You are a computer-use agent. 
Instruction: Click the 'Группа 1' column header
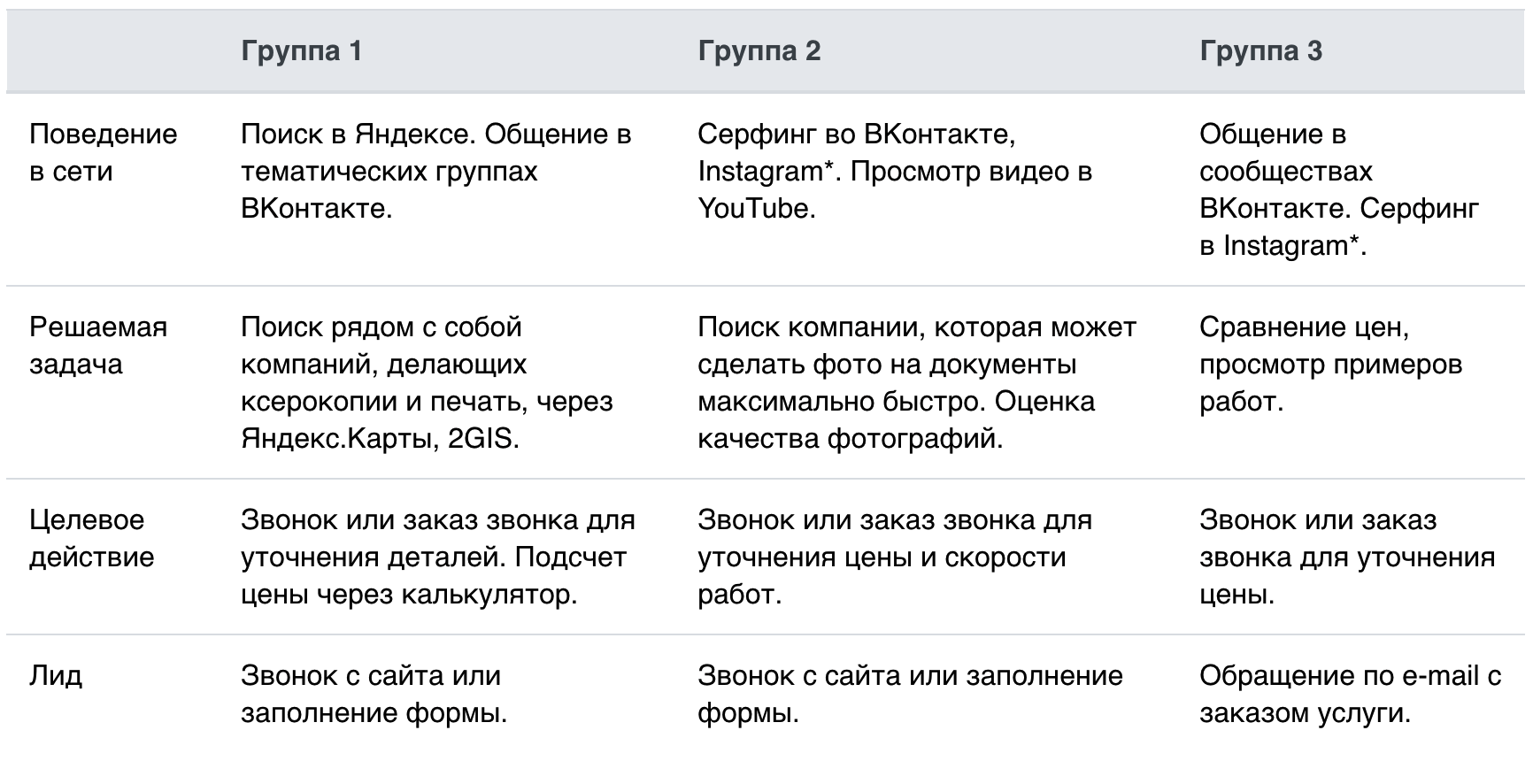301,50
